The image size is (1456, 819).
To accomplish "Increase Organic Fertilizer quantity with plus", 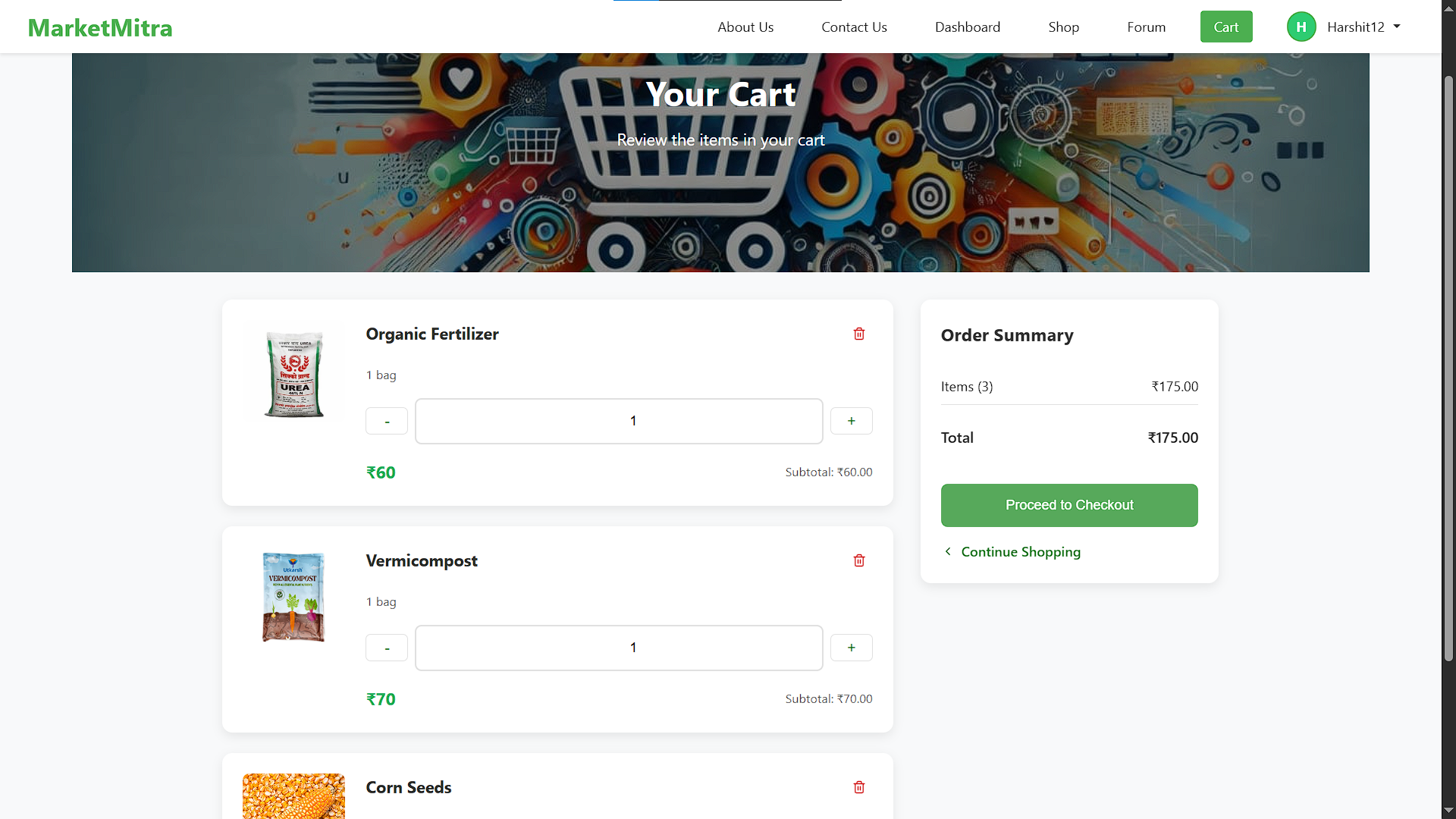I will [x=852, y=421].
